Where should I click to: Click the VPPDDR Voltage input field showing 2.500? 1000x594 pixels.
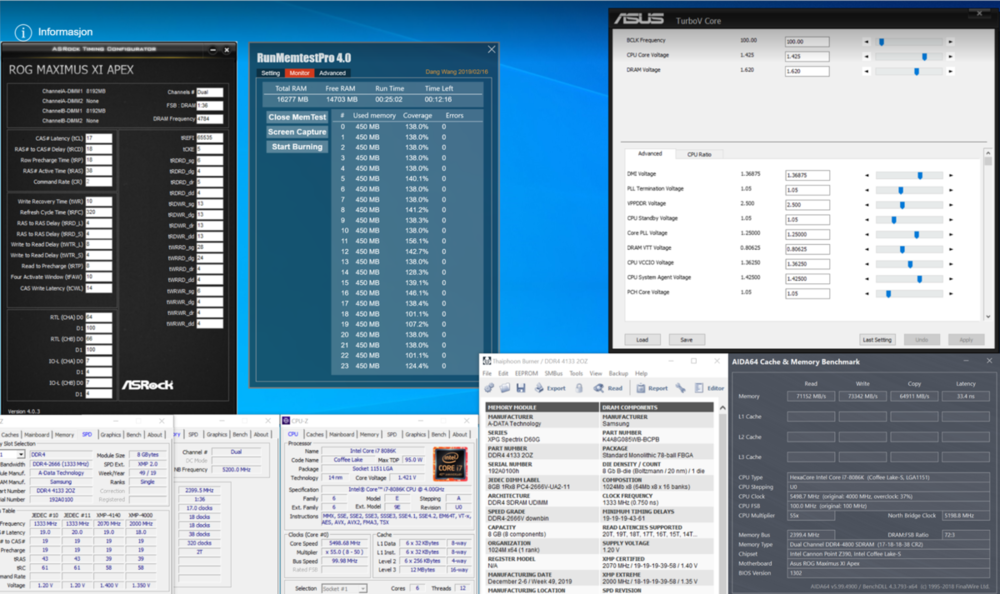pos(807,205)
